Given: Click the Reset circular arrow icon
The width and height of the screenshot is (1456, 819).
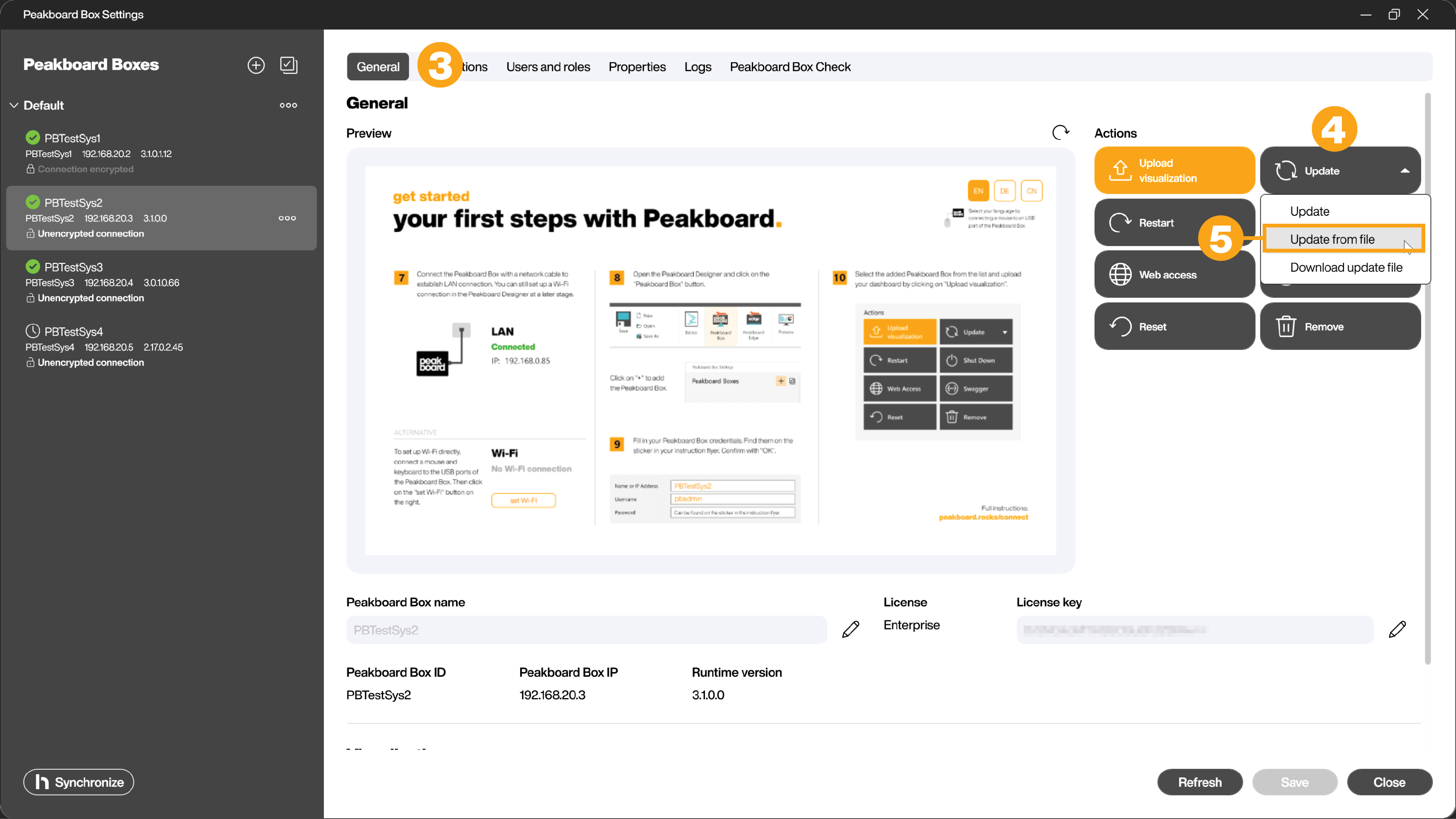Looking at the screenshot, I should point(1120,326).
